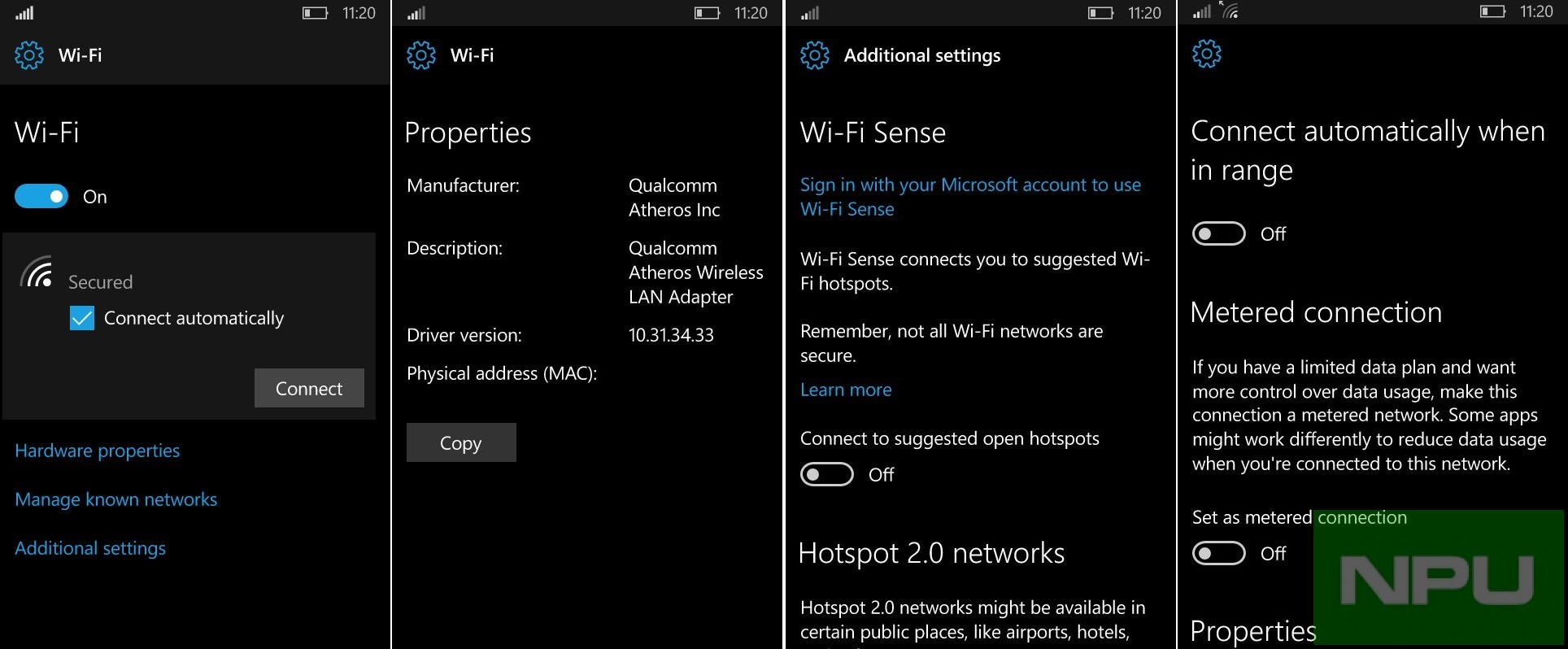
Task: Tap the cellular signal bars on the Properties screen
Action: (416, 13)
